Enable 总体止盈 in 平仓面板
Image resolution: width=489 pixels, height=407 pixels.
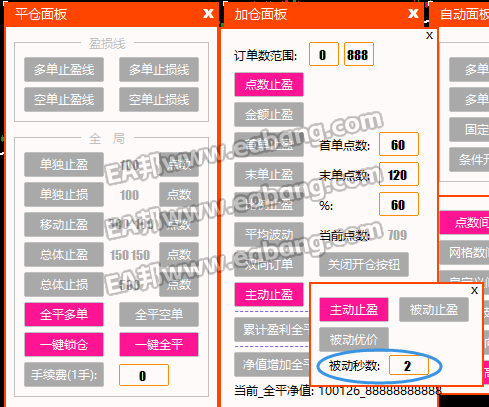(x=64, y=254)
